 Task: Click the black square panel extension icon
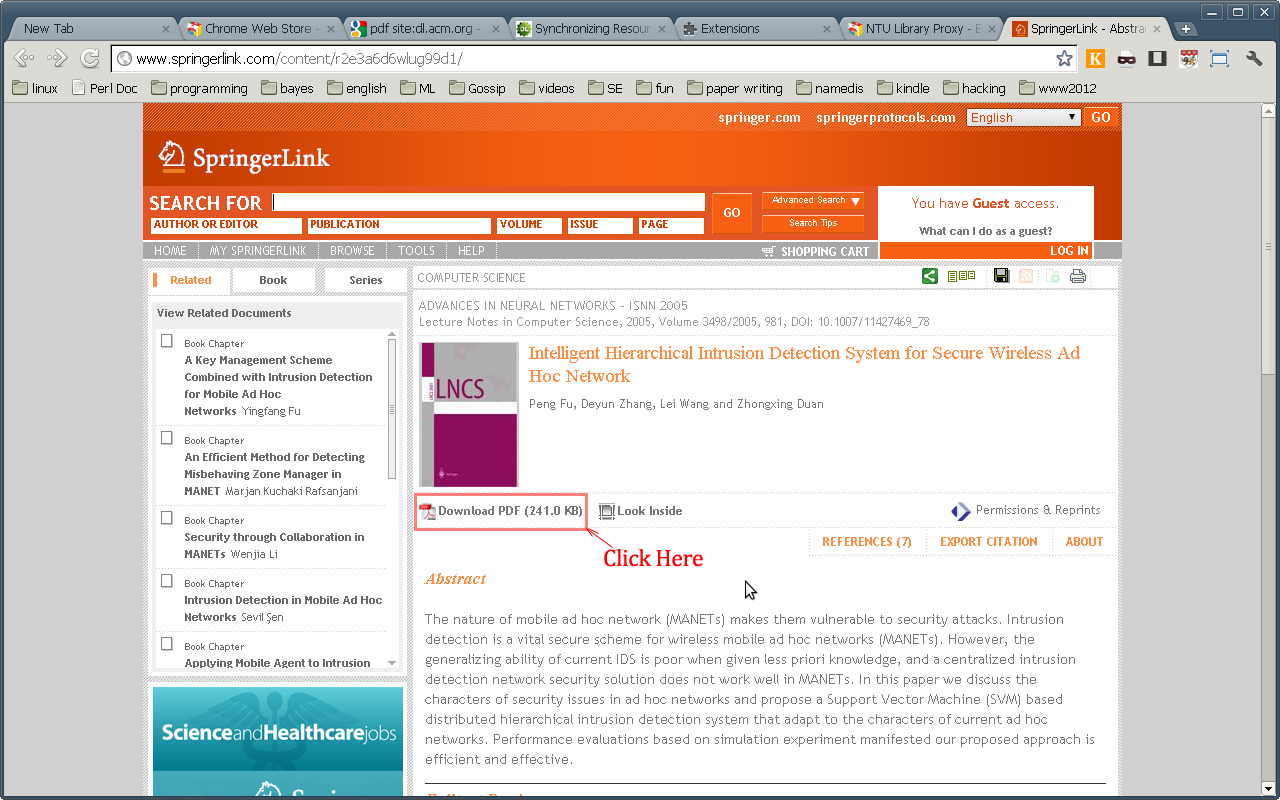(1157, 59)
